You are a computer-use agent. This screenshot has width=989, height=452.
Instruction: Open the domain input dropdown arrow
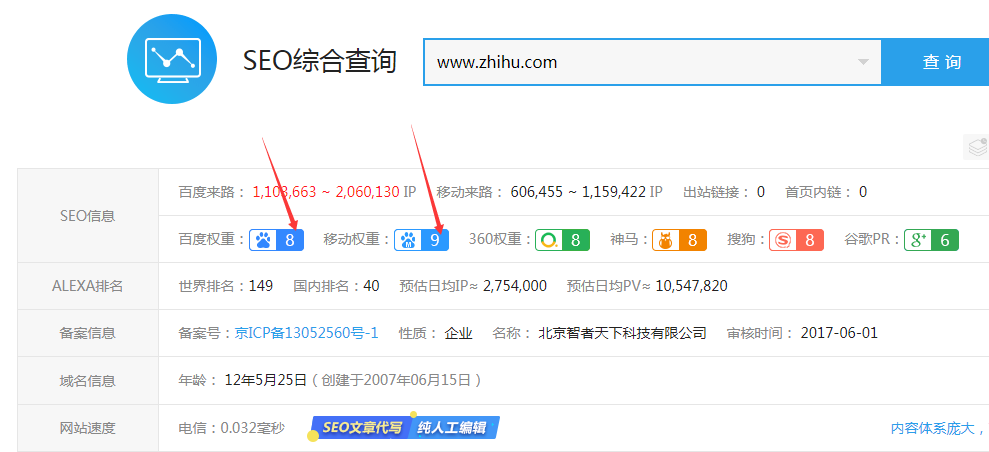point(863,62)
